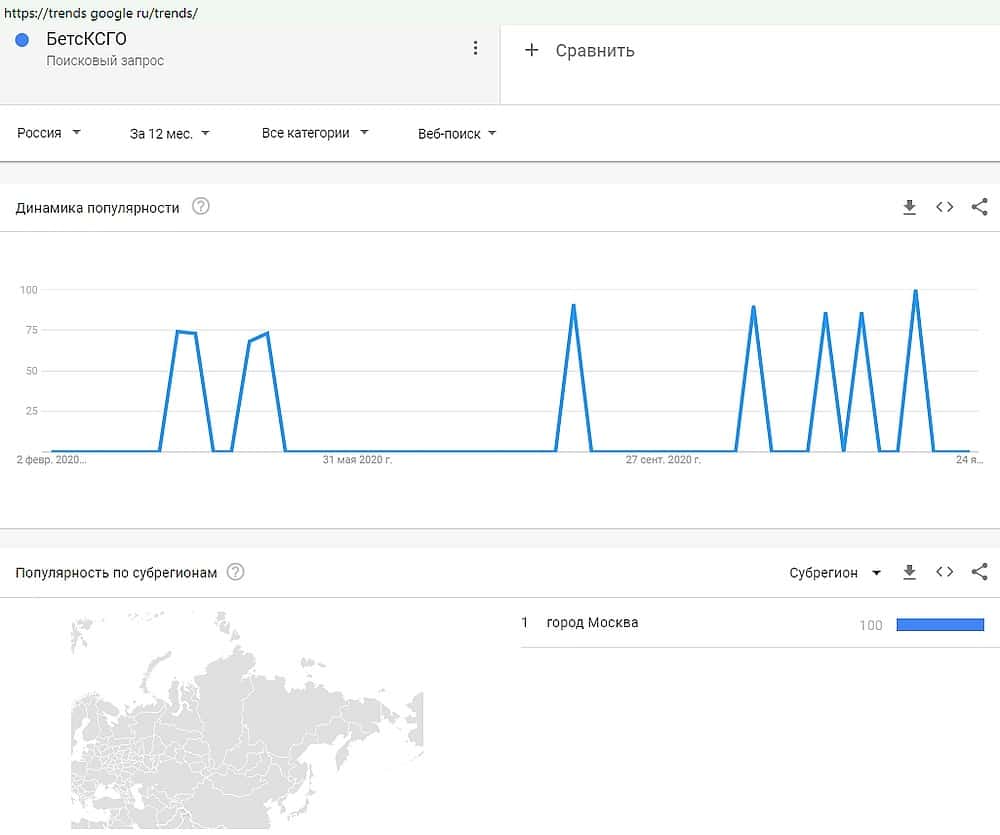Download the Динамика популярности chart data
This screenshot has width=1000, height=835.
(x=909, y=207)
